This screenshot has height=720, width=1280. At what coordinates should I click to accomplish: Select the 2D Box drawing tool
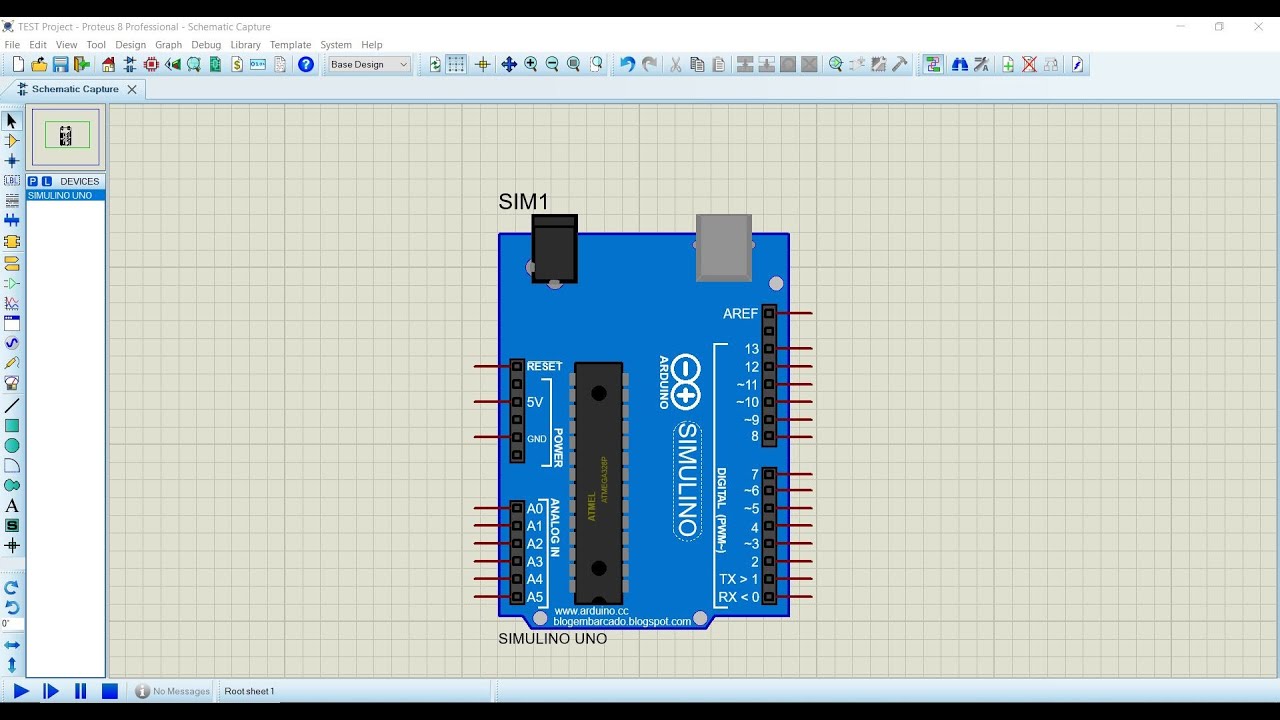click(12, 426)
